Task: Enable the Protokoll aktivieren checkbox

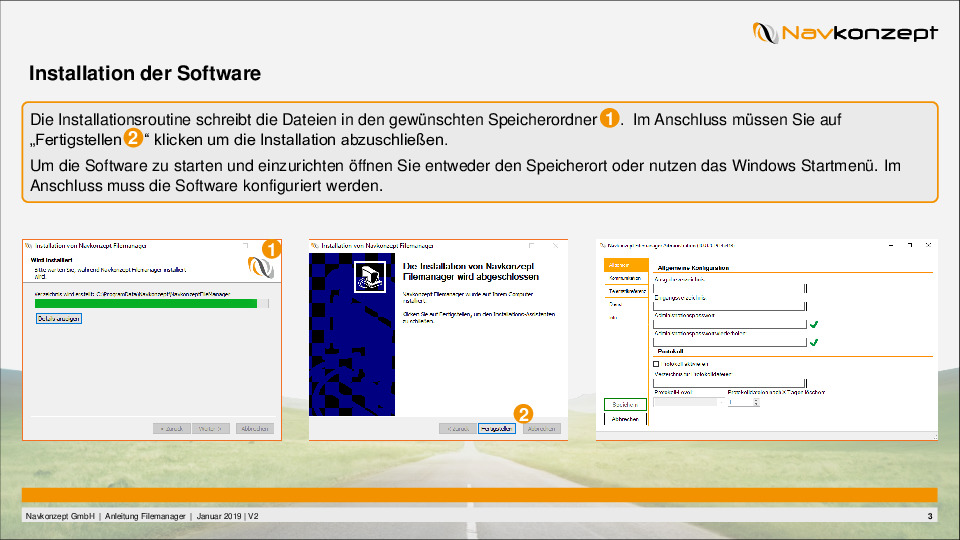Action: (x=656, y=364)
